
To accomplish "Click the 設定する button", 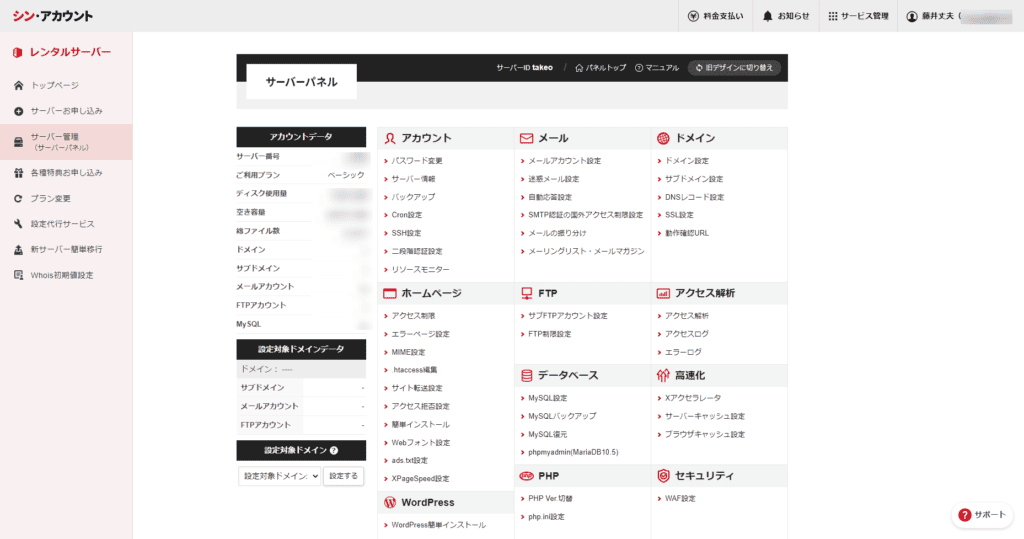I will pos(344,476).
